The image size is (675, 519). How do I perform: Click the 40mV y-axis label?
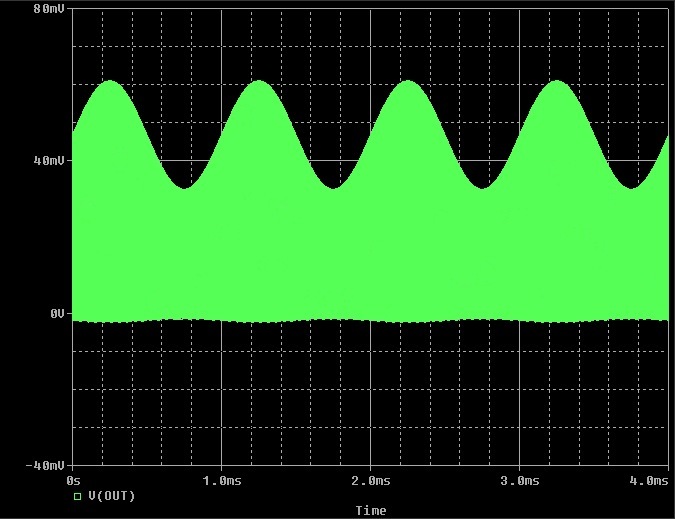[49, 161]
